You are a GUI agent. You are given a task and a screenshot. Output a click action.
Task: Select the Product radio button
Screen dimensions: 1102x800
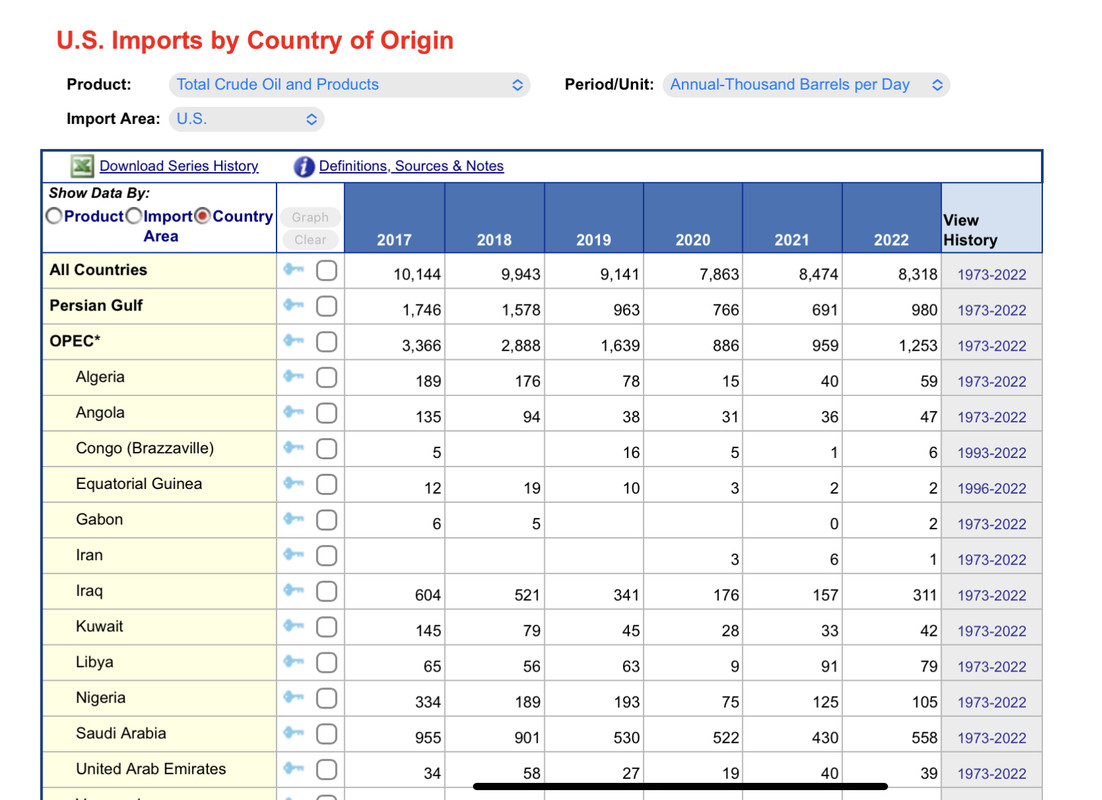(54, 216)
